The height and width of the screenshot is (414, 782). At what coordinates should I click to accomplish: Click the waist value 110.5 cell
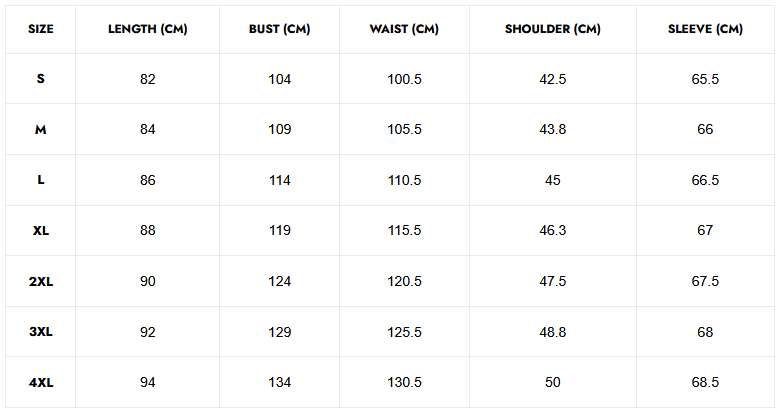point(404,180)
